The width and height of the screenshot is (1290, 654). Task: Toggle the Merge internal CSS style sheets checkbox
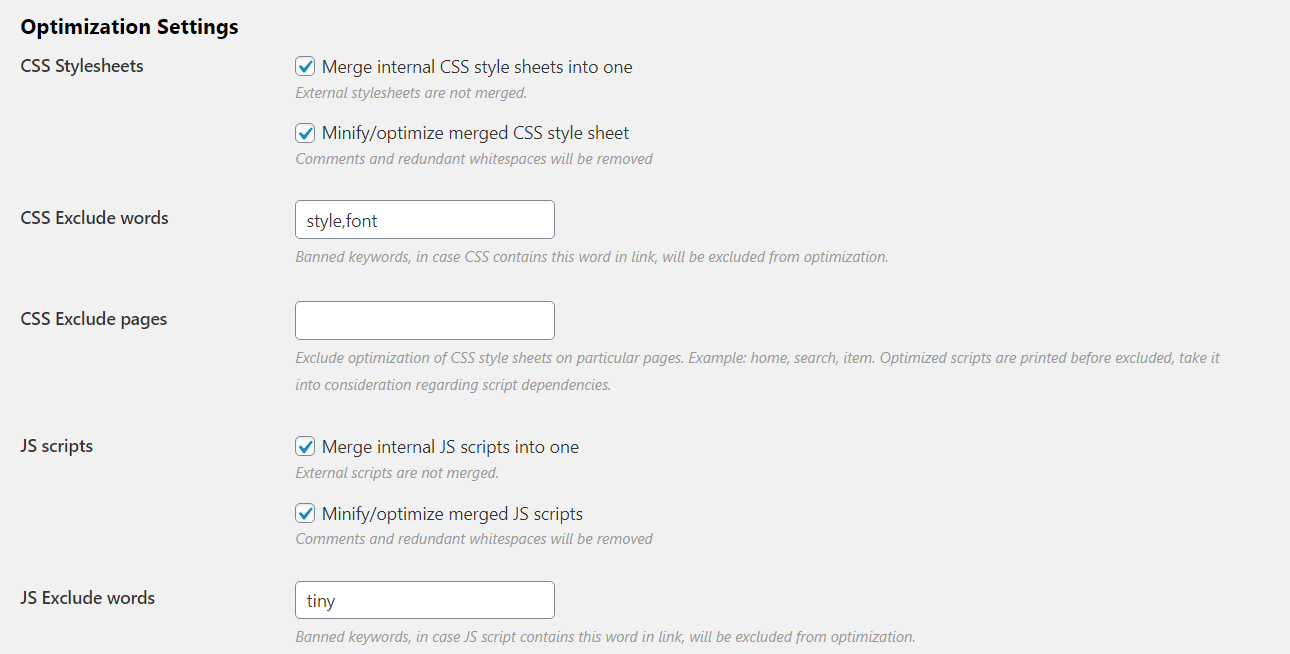tap(306, 67)
